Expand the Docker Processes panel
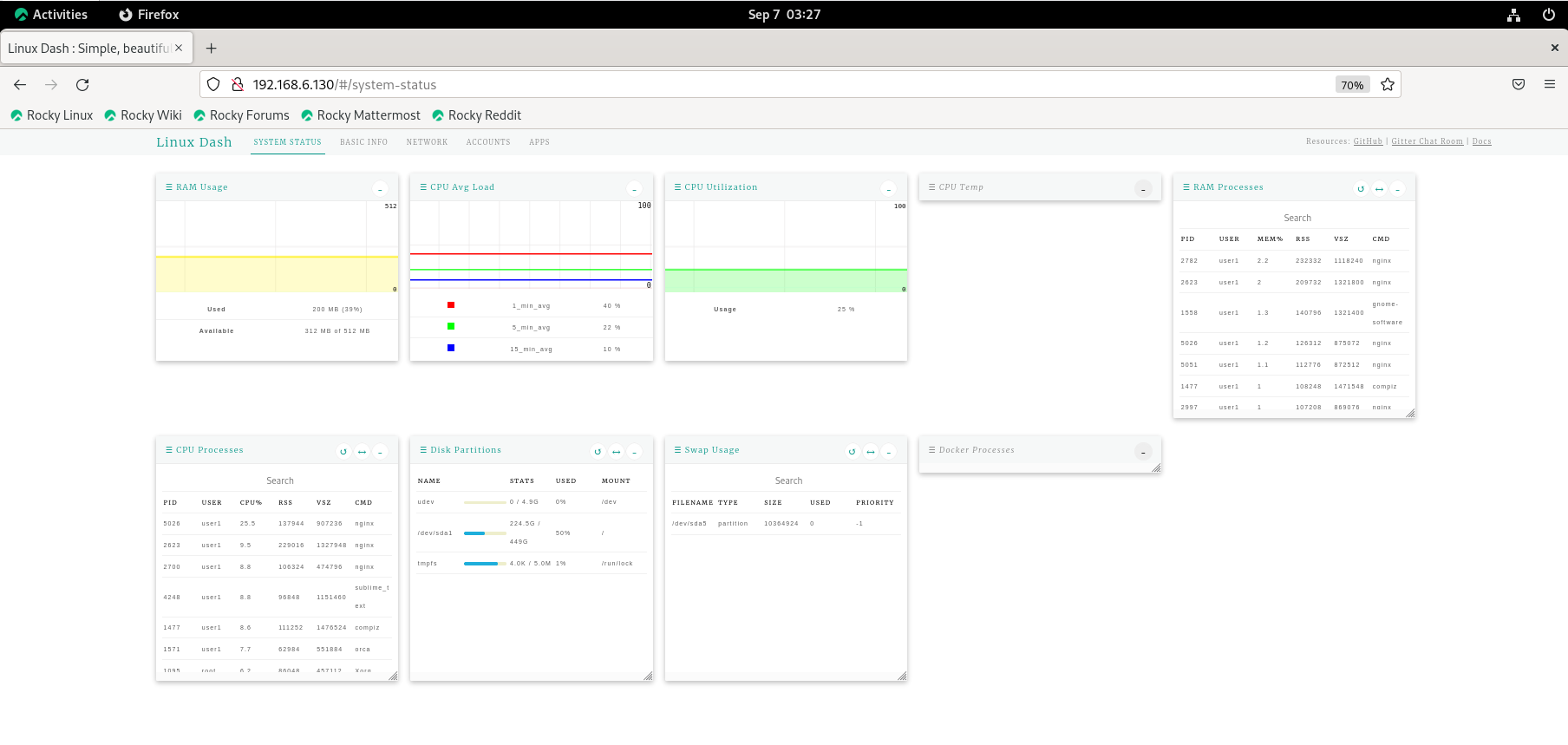Image resolution: width=1568 pixels, height=745 pixels. point(1143,451)
